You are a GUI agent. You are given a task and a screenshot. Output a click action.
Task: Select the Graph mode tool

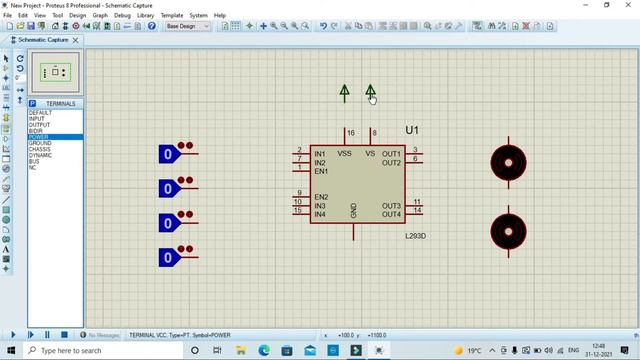[6, 149]
